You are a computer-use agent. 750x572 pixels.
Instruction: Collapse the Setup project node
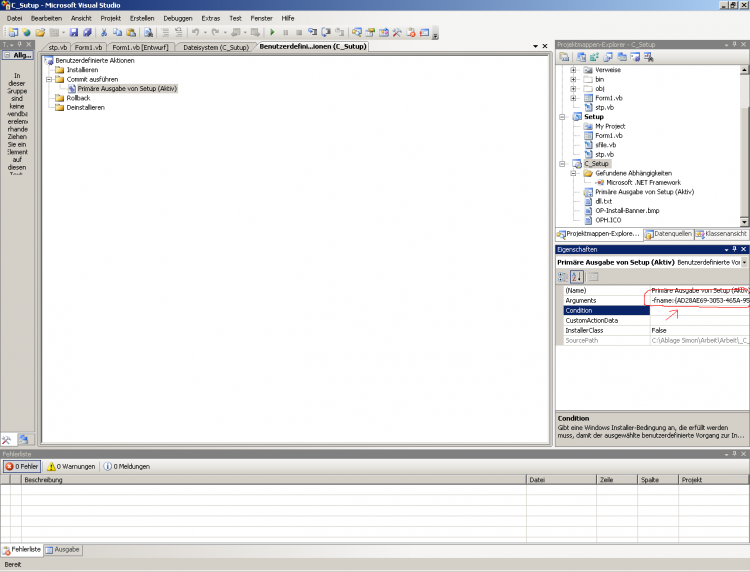coord(562,117)
